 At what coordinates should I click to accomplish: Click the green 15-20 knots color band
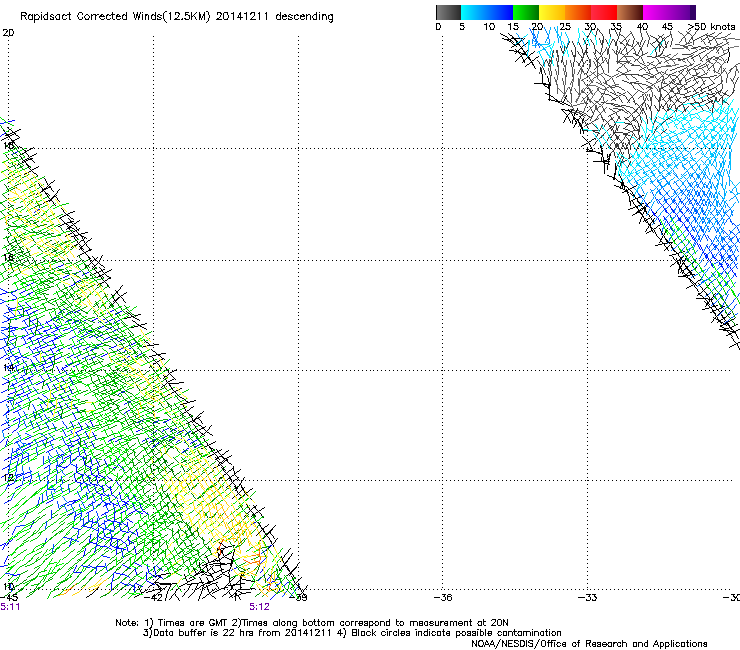tap(526, 12)
